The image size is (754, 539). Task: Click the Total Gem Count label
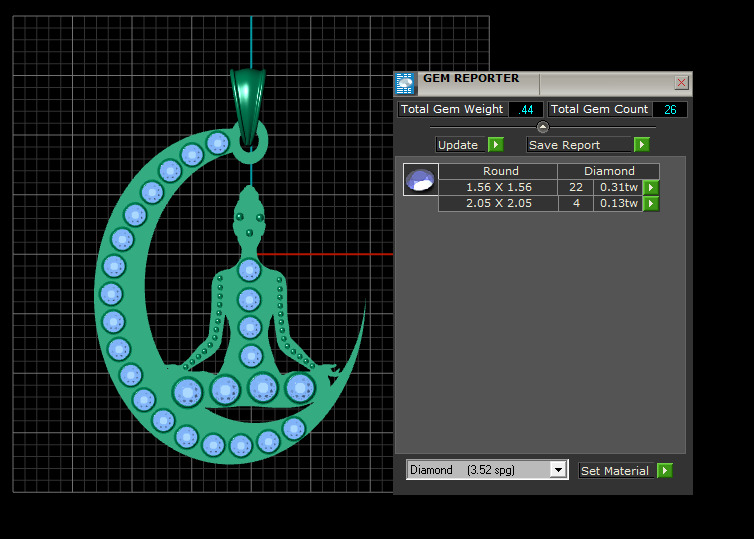pyautogui.click(x=599, y=109)
